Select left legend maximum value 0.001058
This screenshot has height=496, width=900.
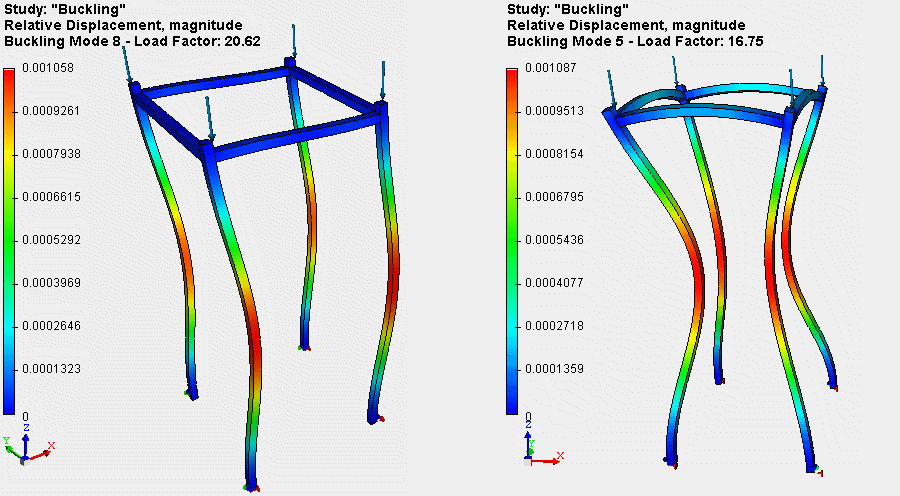click(x=48, y=68)
